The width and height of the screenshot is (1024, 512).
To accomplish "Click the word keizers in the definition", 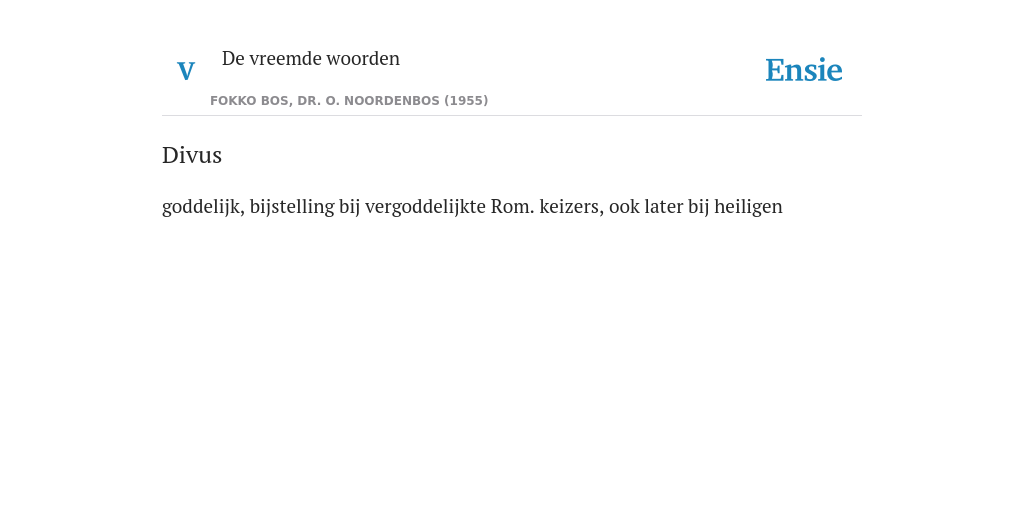I will [571, 207].
